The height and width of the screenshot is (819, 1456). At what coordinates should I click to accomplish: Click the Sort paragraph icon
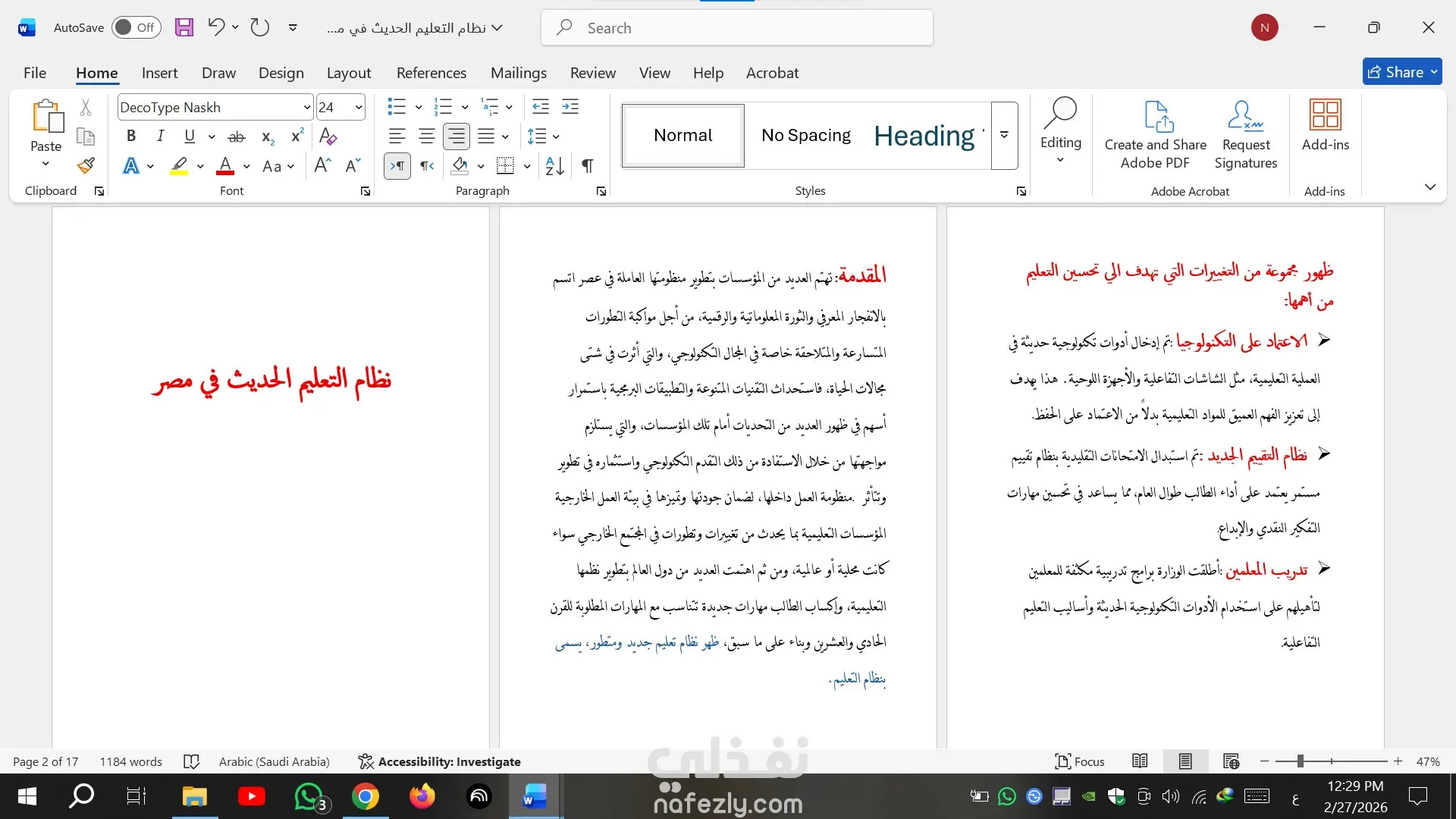554,166
